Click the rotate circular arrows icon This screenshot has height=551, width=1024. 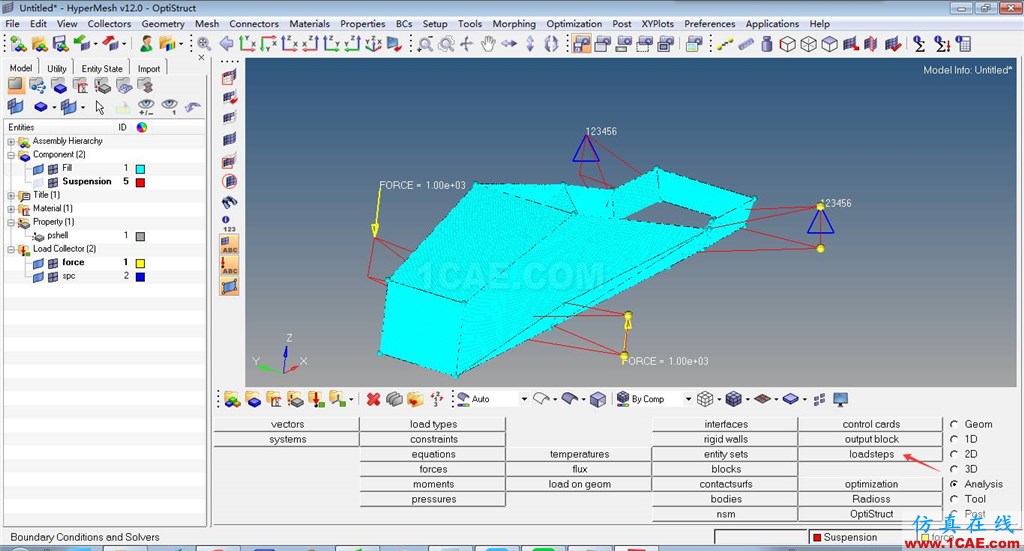[552, 44]
